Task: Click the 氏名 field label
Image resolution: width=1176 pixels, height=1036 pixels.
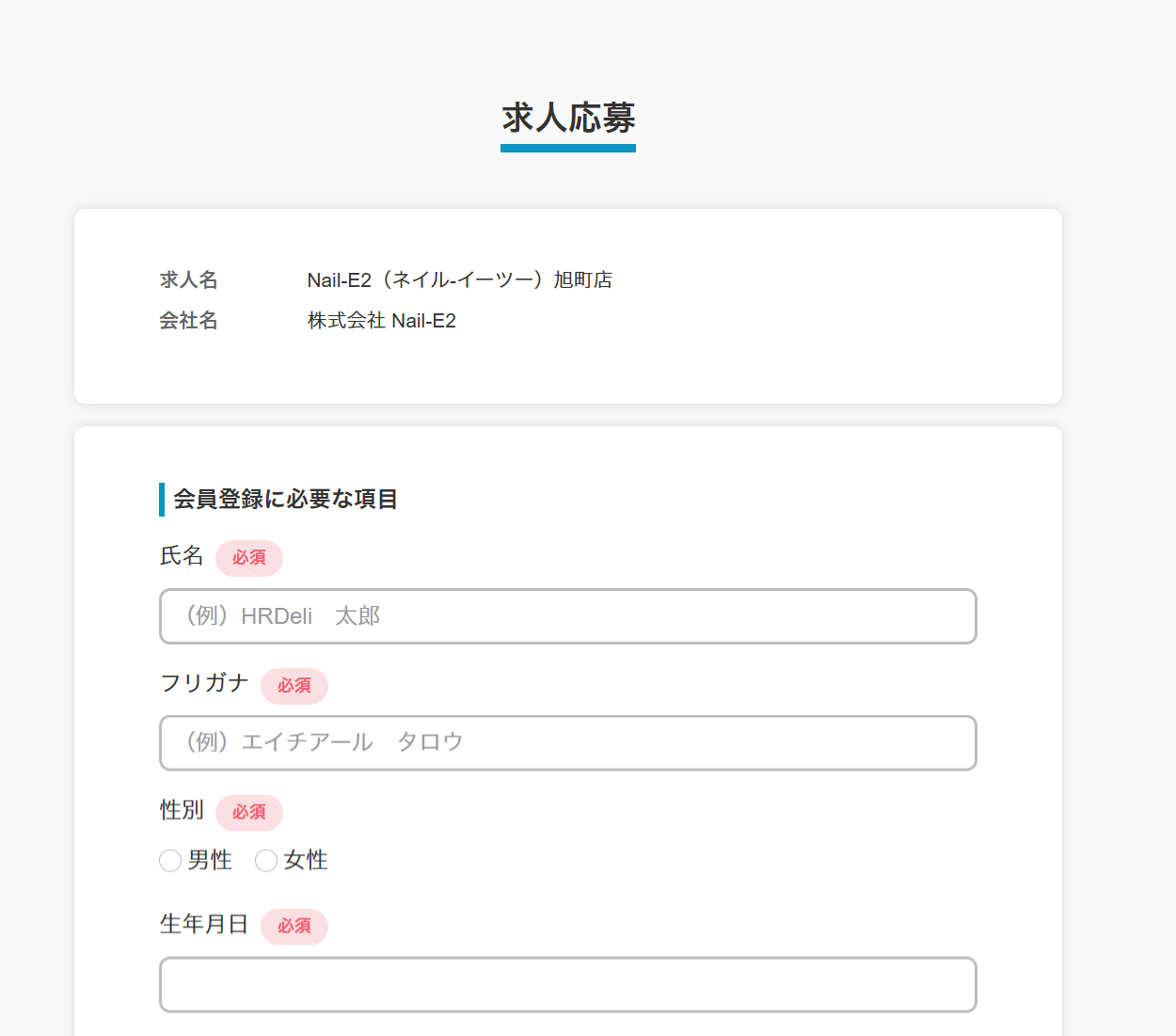Action: (182, 556)
